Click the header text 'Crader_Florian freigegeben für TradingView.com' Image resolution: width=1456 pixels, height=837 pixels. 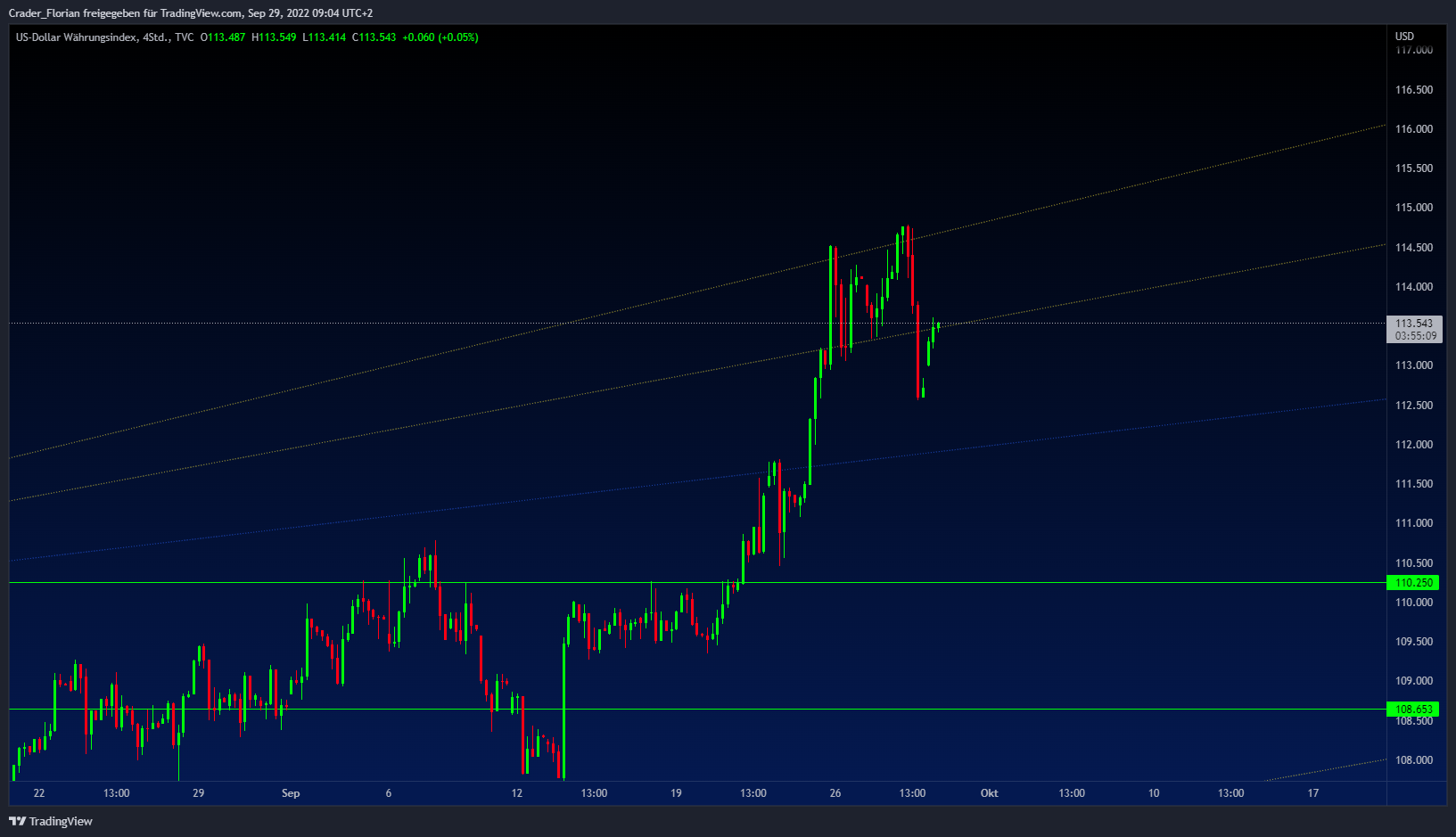[125, 13]
